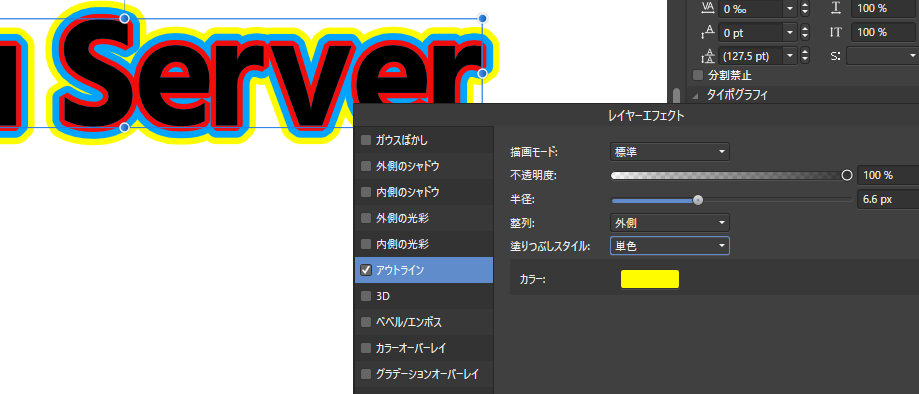Click the 半径 slider handle

[697, 200]
